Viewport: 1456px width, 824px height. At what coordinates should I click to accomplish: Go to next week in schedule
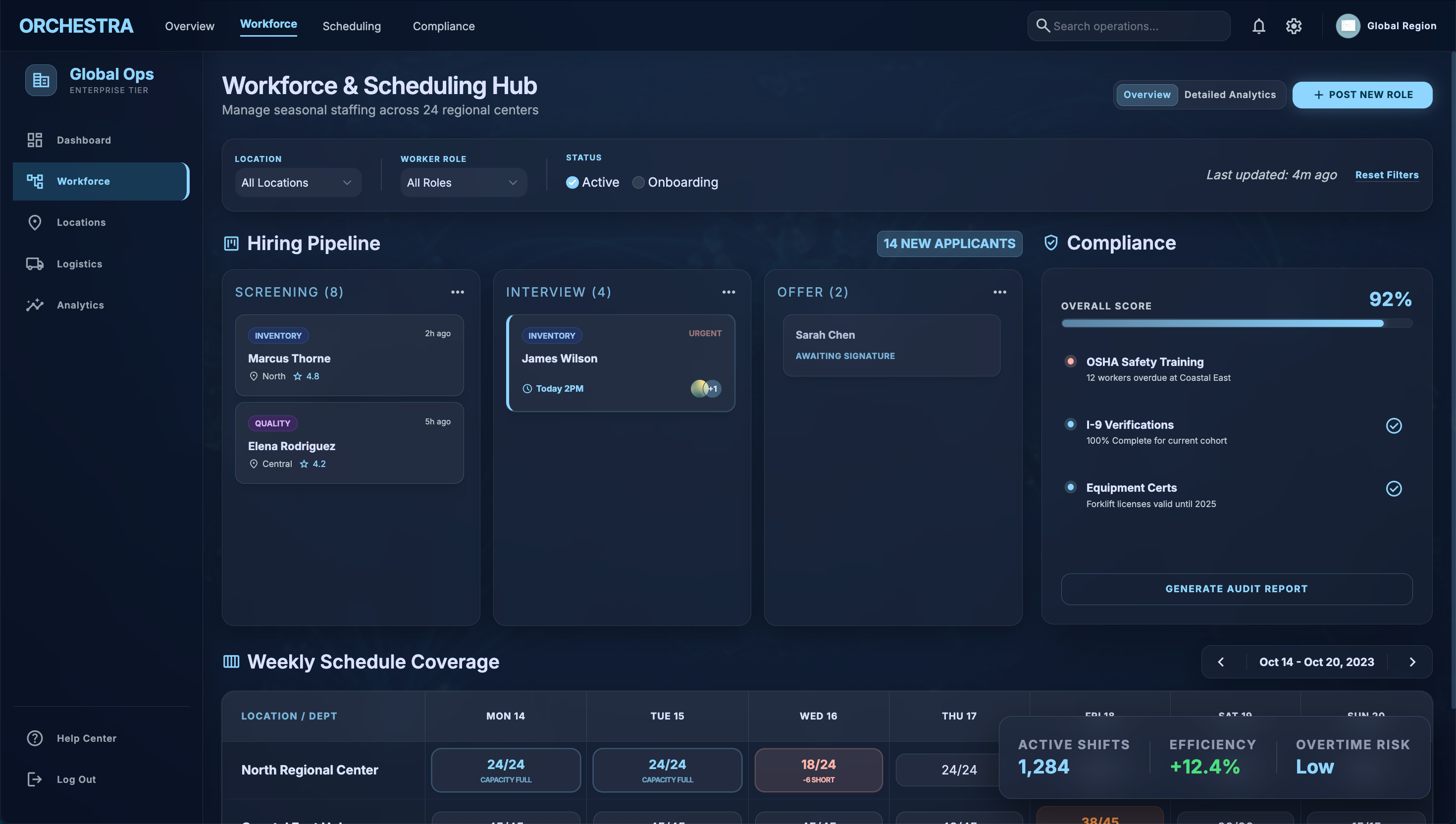(x=1412, y=662)
